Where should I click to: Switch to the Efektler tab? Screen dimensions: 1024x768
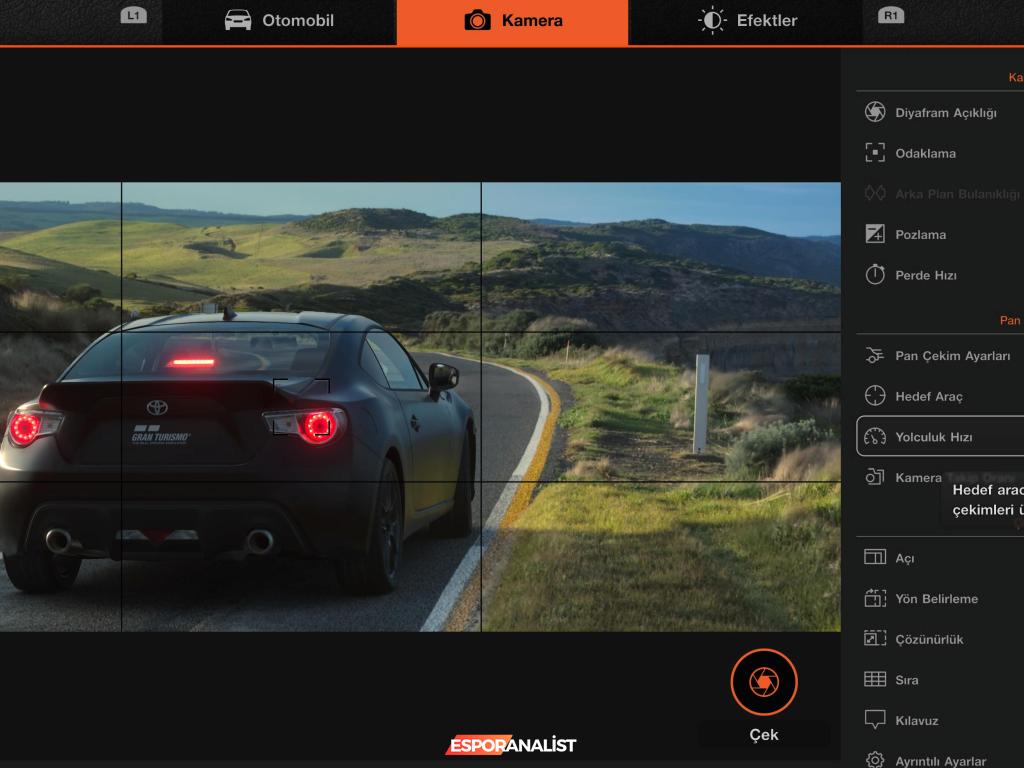tap(747, 21)
